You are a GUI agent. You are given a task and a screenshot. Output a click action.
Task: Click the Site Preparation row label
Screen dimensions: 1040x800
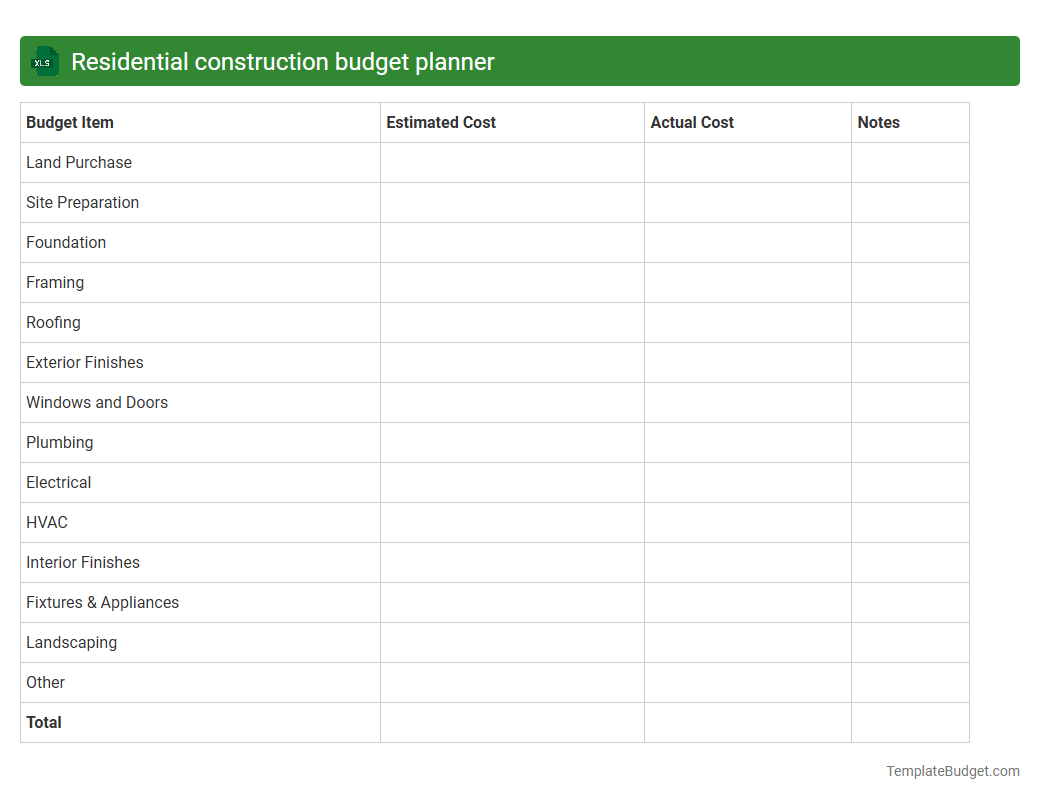pyautogui.click(x=82, y=202)
